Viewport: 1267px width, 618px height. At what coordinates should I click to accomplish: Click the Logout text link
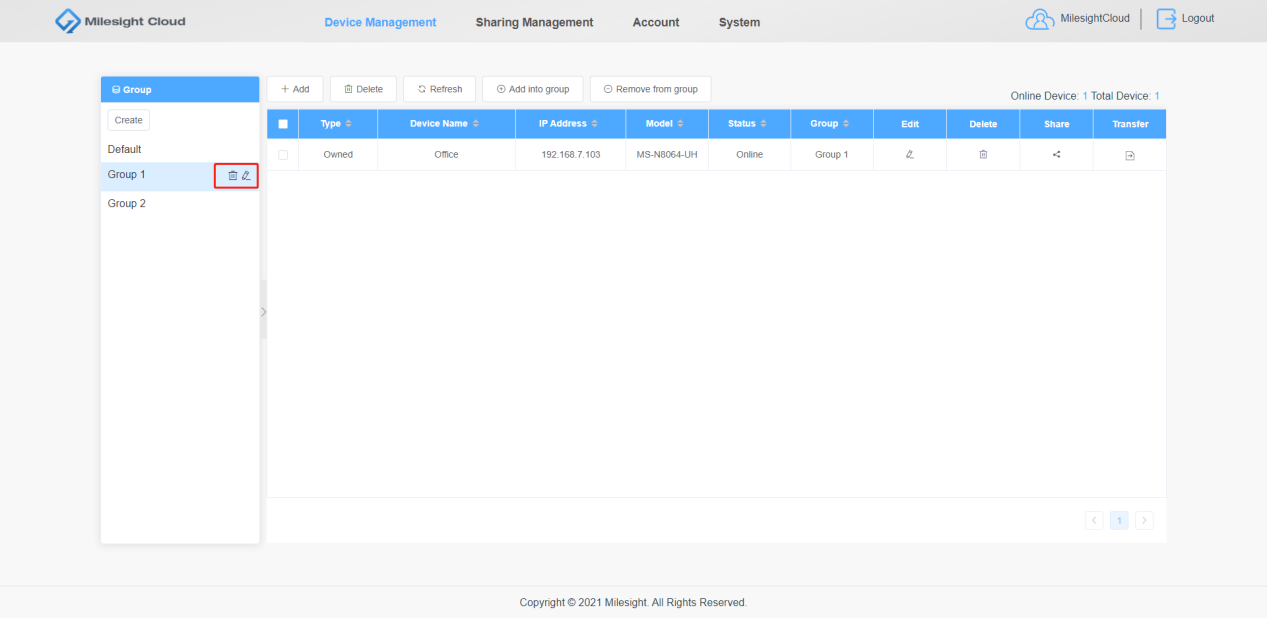pos(1198,18)
